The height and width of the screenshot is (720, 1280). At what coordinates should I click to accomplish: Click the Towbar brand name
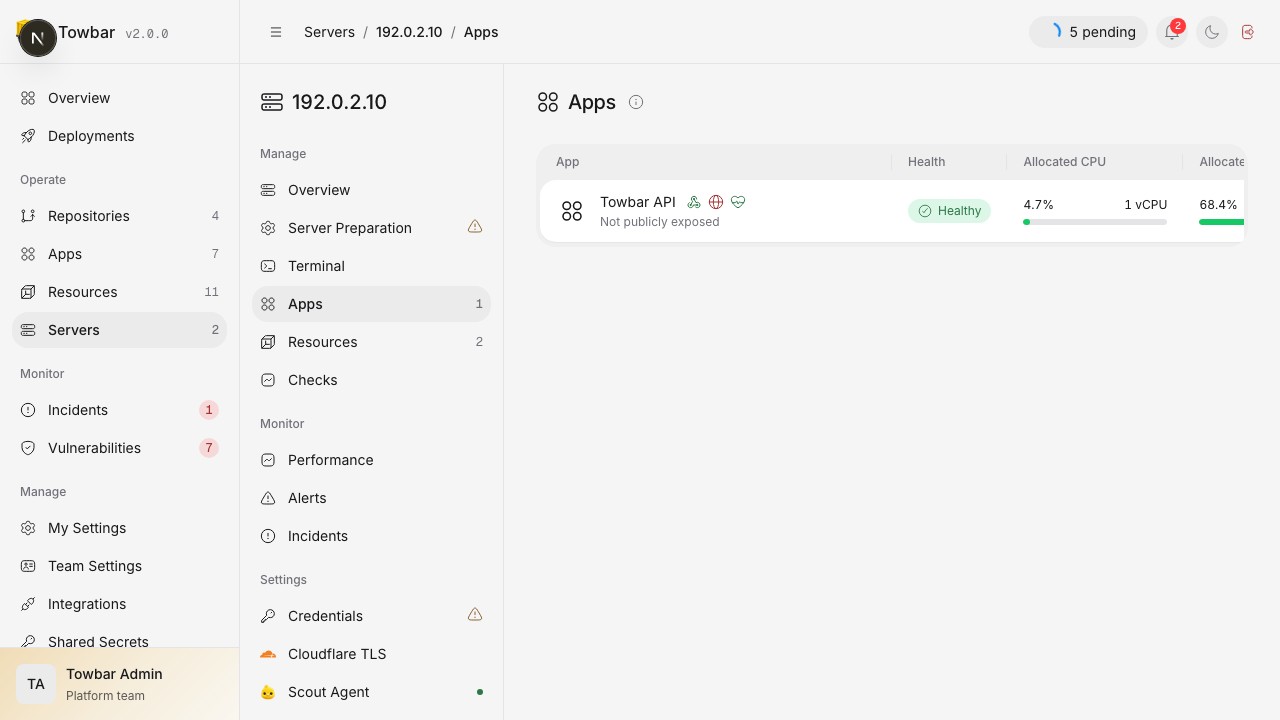[x=87, y=32]
